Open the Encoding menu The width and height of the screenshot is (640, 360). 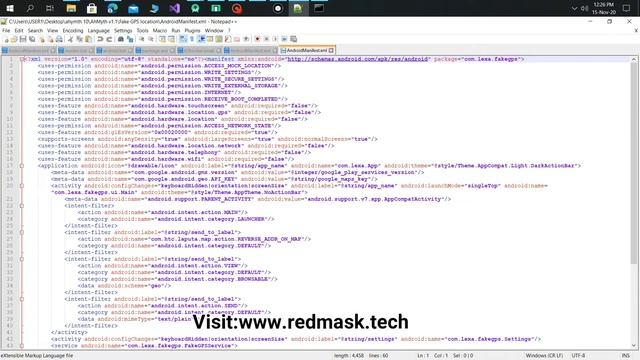[73, 31]
